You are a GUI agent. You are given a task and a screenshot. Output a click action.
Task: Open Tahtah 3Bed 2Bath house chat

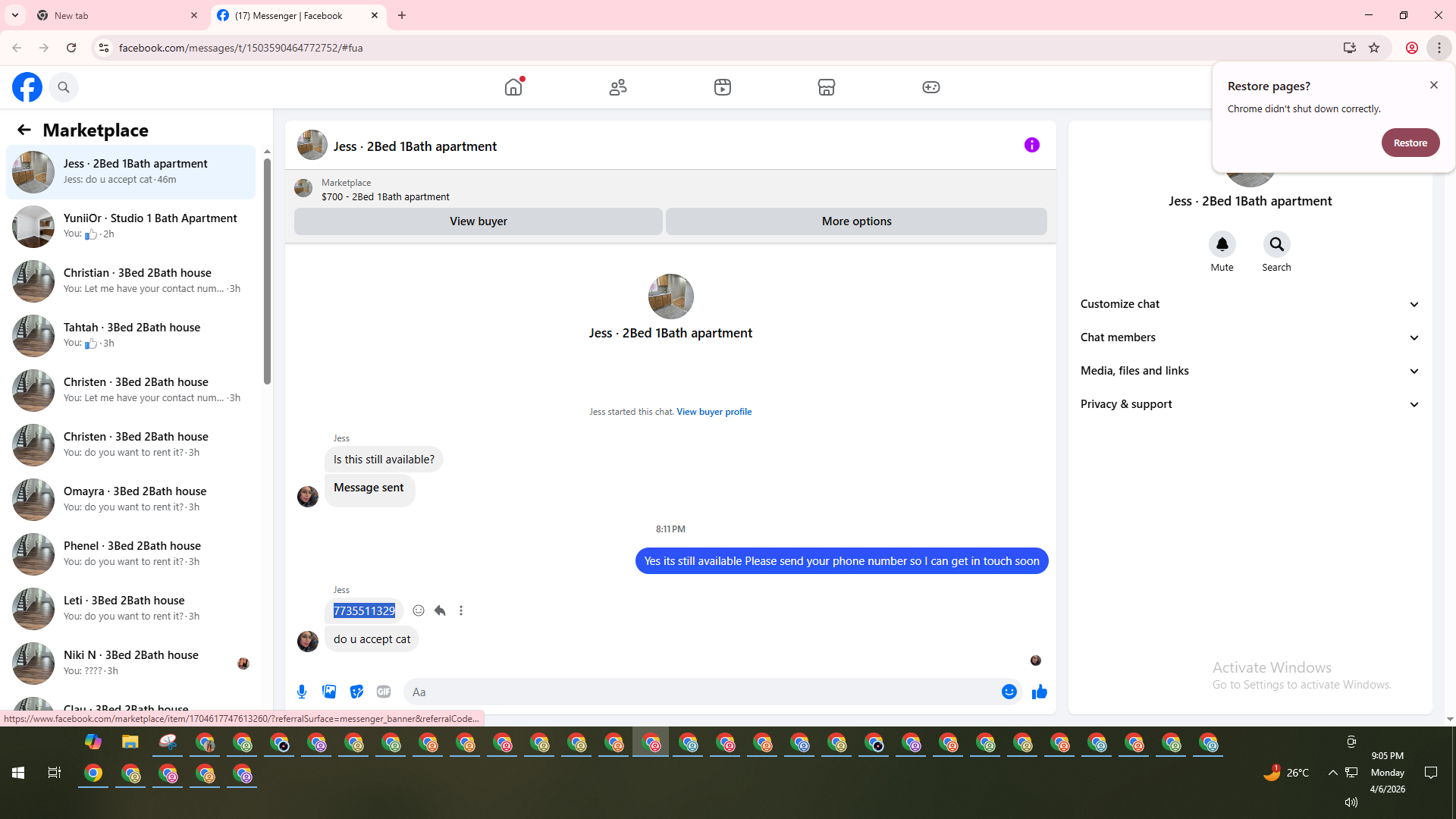[131, 336]
